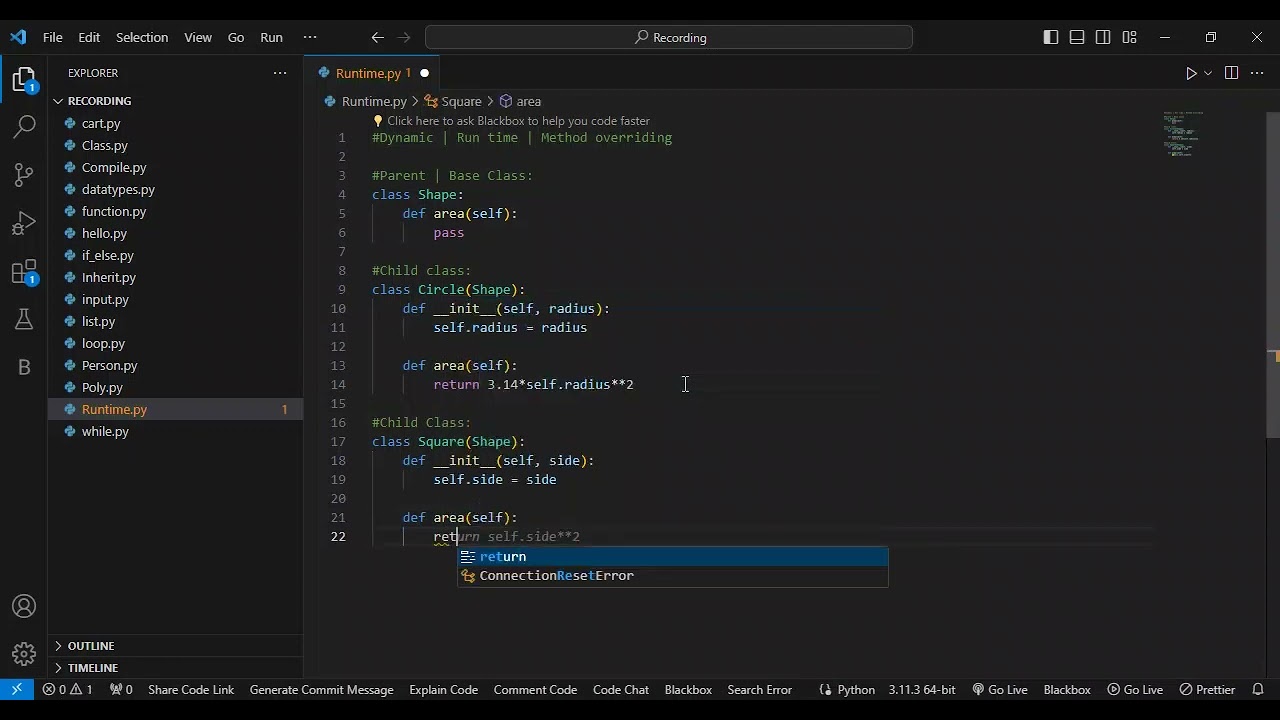Viewport: 1280px width, 720px height.
Task: Open editor More Actions ellipsis
Action: click(x=1257, y=73)
